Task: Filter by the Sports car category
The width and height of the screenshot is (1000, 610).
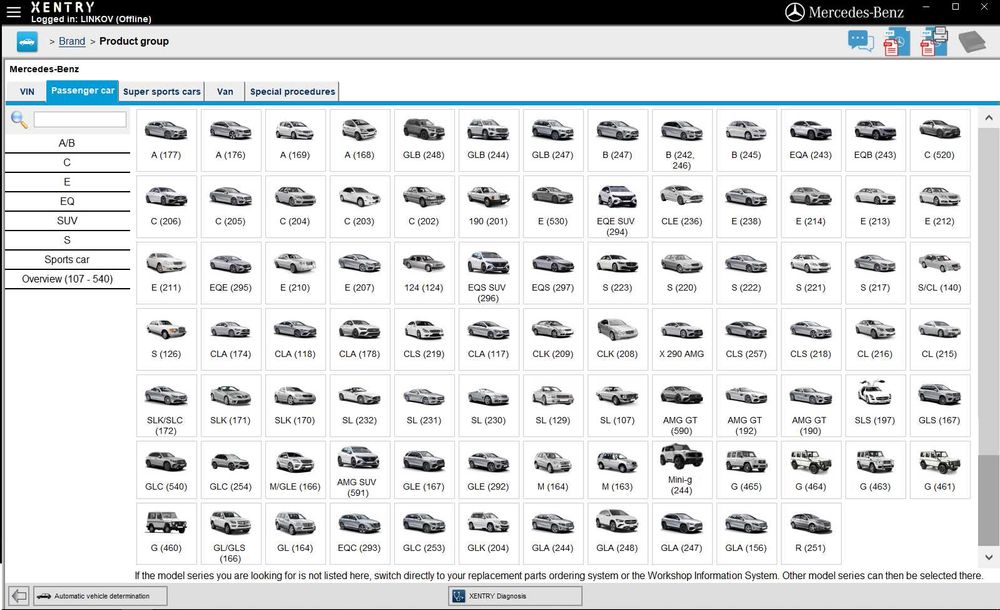Action: click(x=67, y=260)
